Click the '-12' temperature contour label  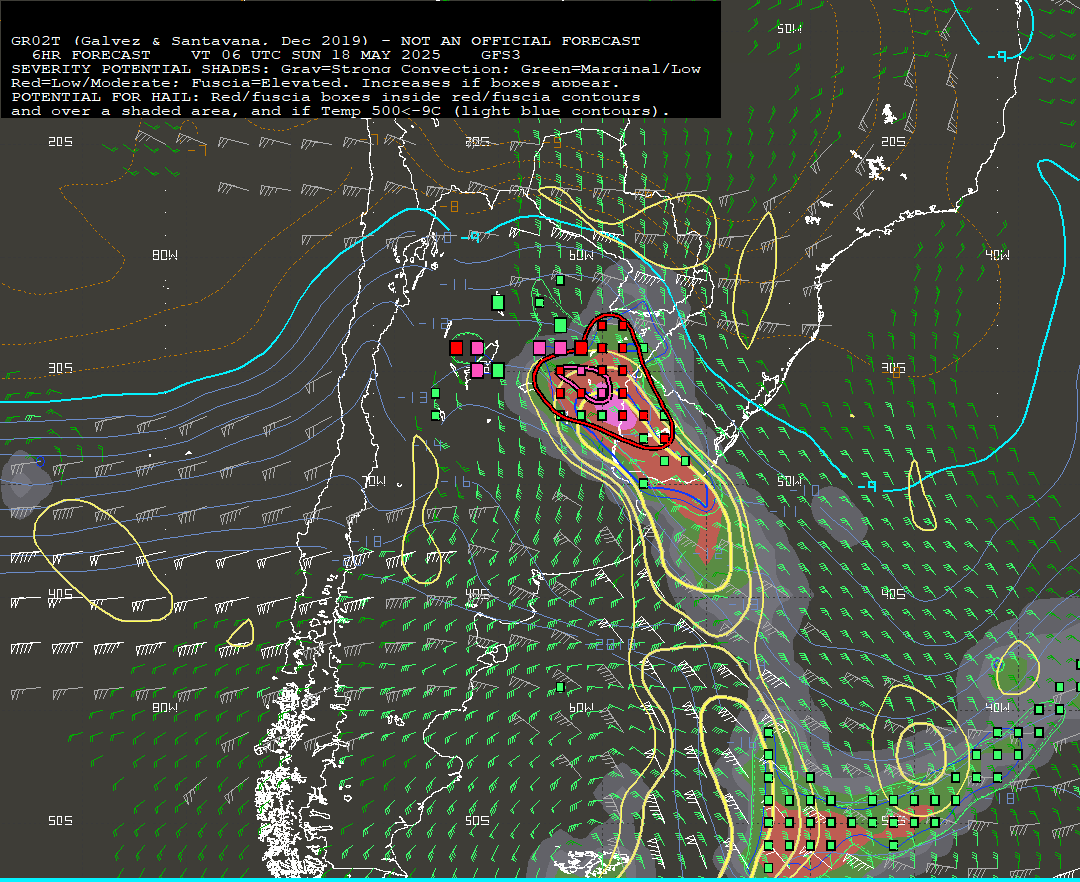tap(435, 324)
